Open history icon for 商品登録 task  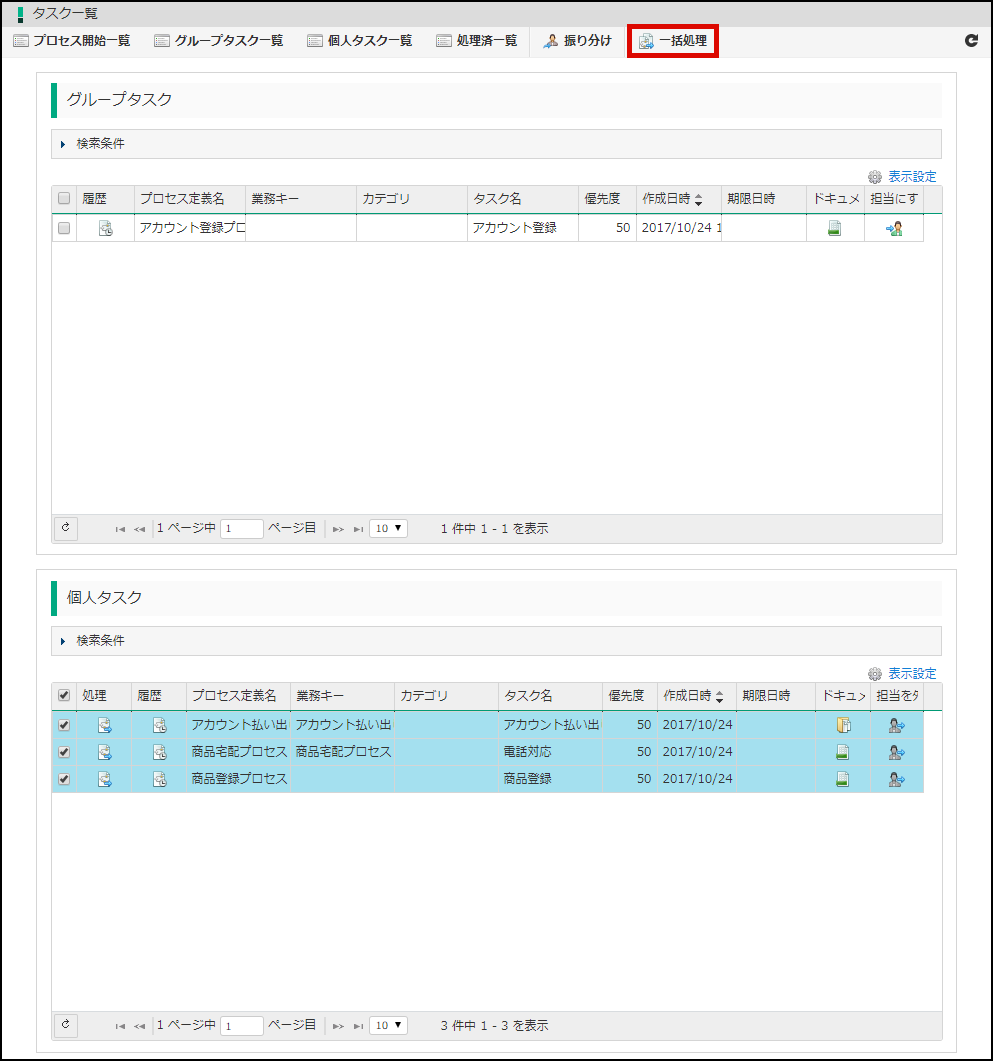click(x=159, y=779)
